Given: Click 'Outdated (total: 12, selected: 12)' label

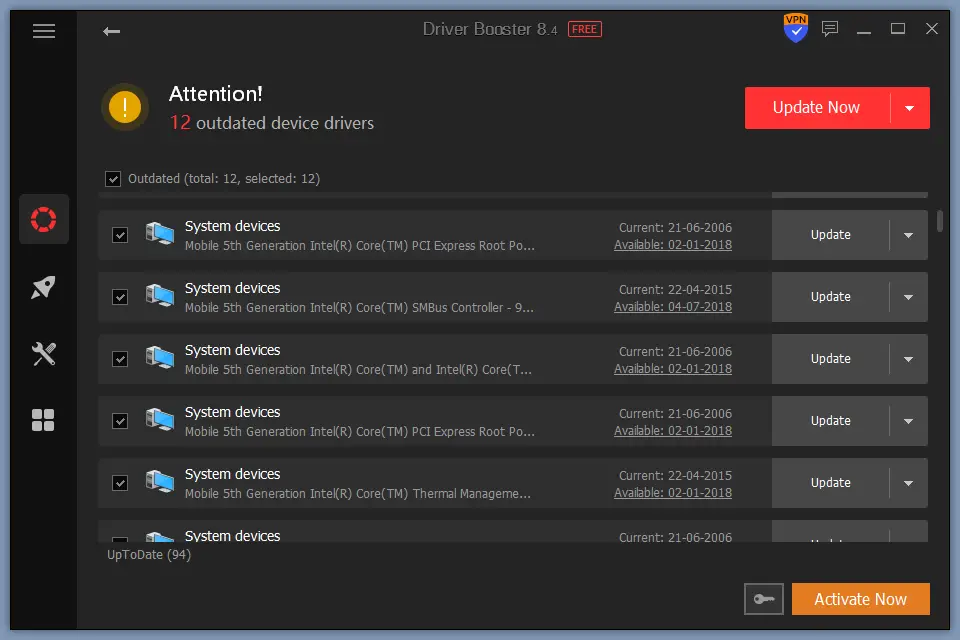Looking at the screenshot, I should pyautogui.click(x=224, y=179).
